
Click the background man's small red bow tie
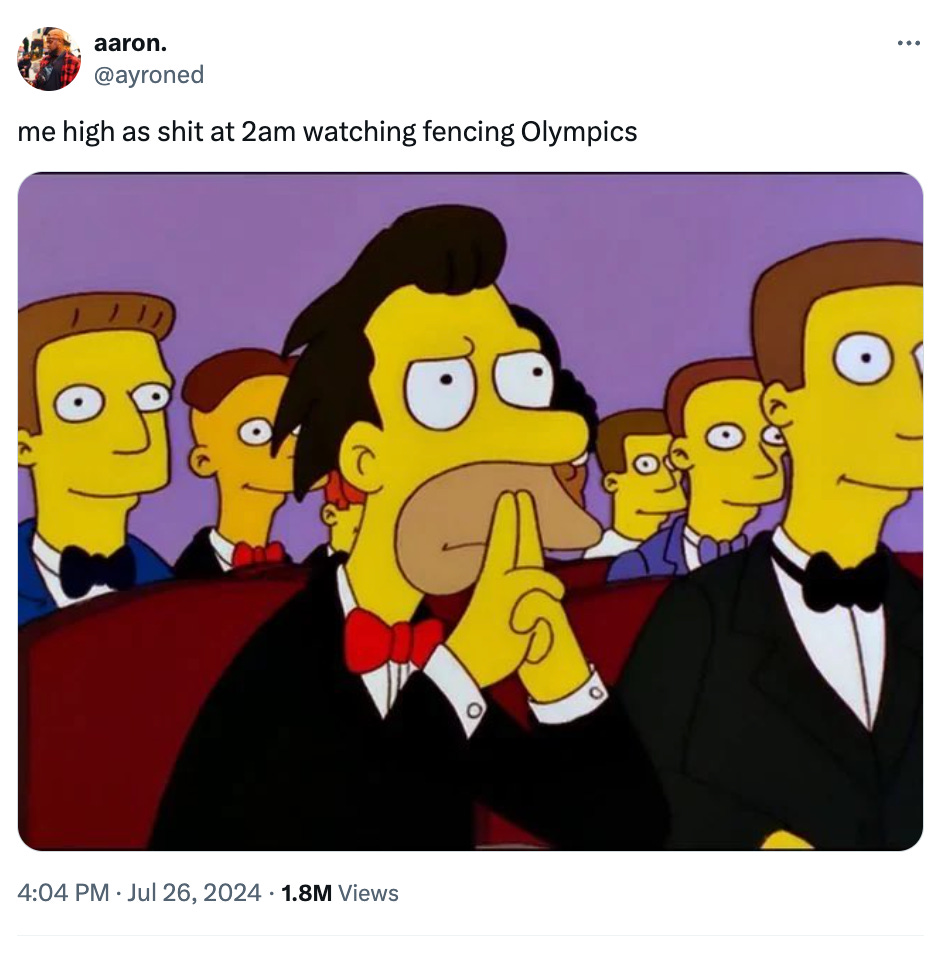[x=257, y=554]
